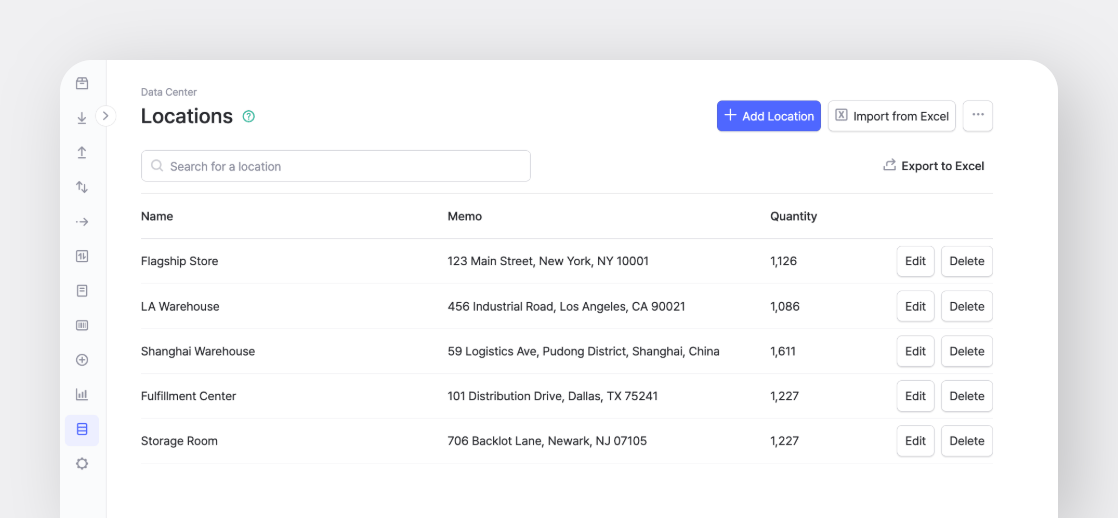The width and height of the screenshot is (1118, 518).
Task: Select the Storage Room name
Action: tap(180, 441)
